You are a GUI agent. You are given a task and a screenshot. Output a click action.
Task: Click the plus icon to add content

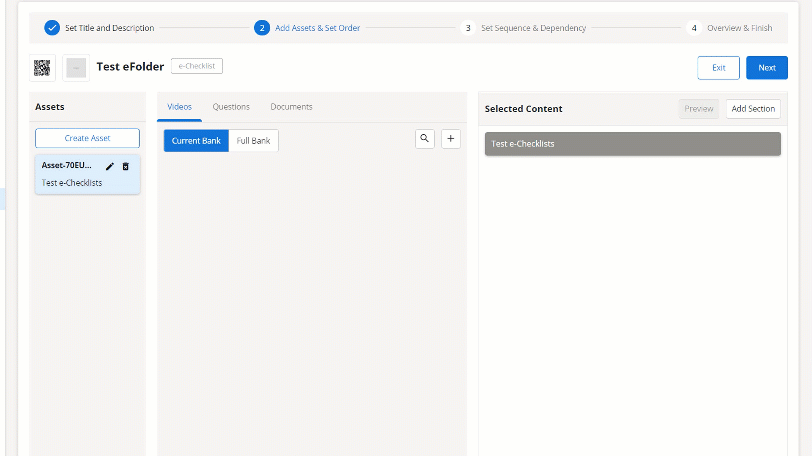pyautogui.click(x=451, y=139)
